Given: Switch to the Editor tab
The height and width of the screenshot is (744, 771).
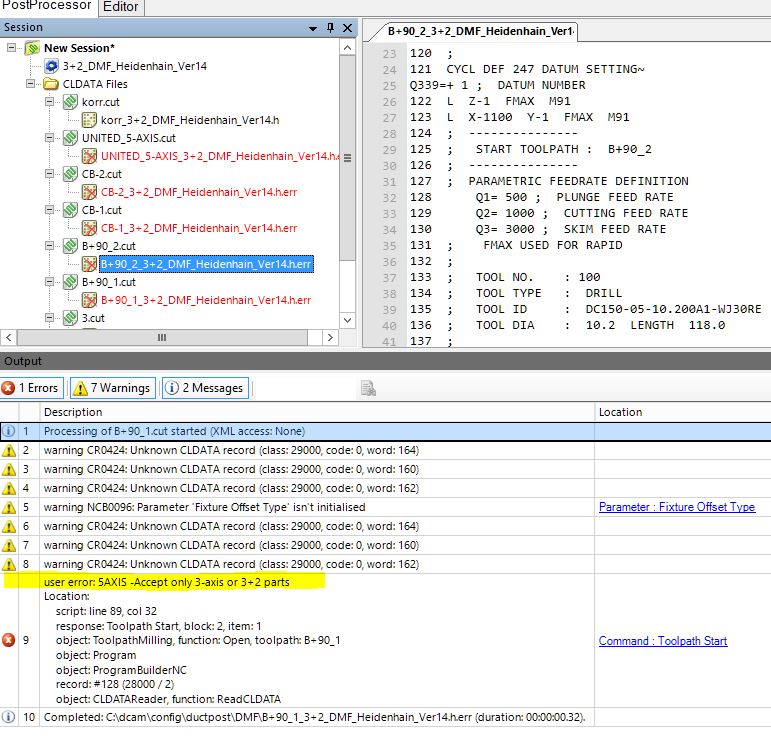Looking at the screenshot, I should pyautogui.click(x=120, y=7).
